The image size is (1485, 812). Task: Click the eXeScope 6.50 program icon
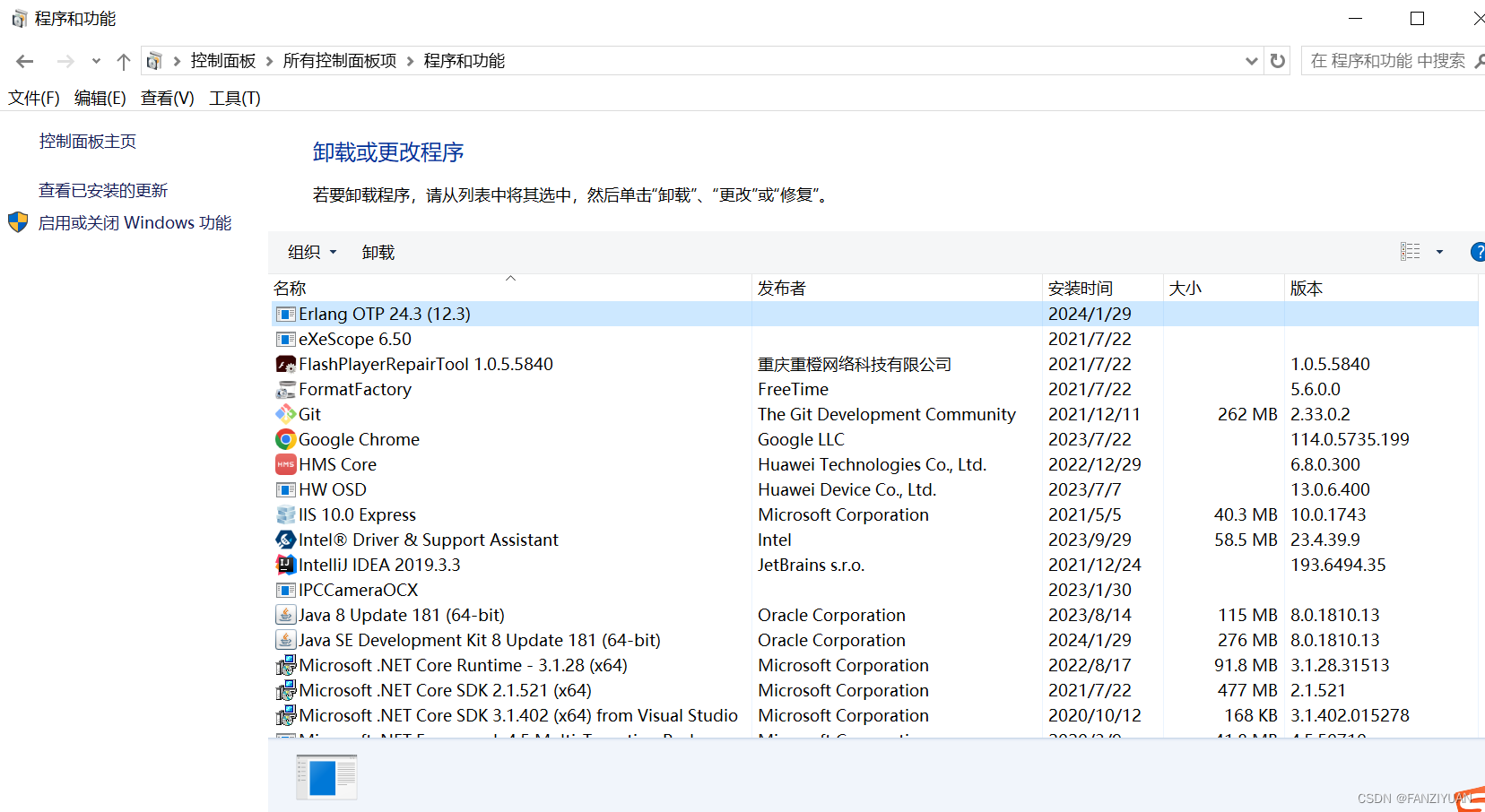click(286, 339)
